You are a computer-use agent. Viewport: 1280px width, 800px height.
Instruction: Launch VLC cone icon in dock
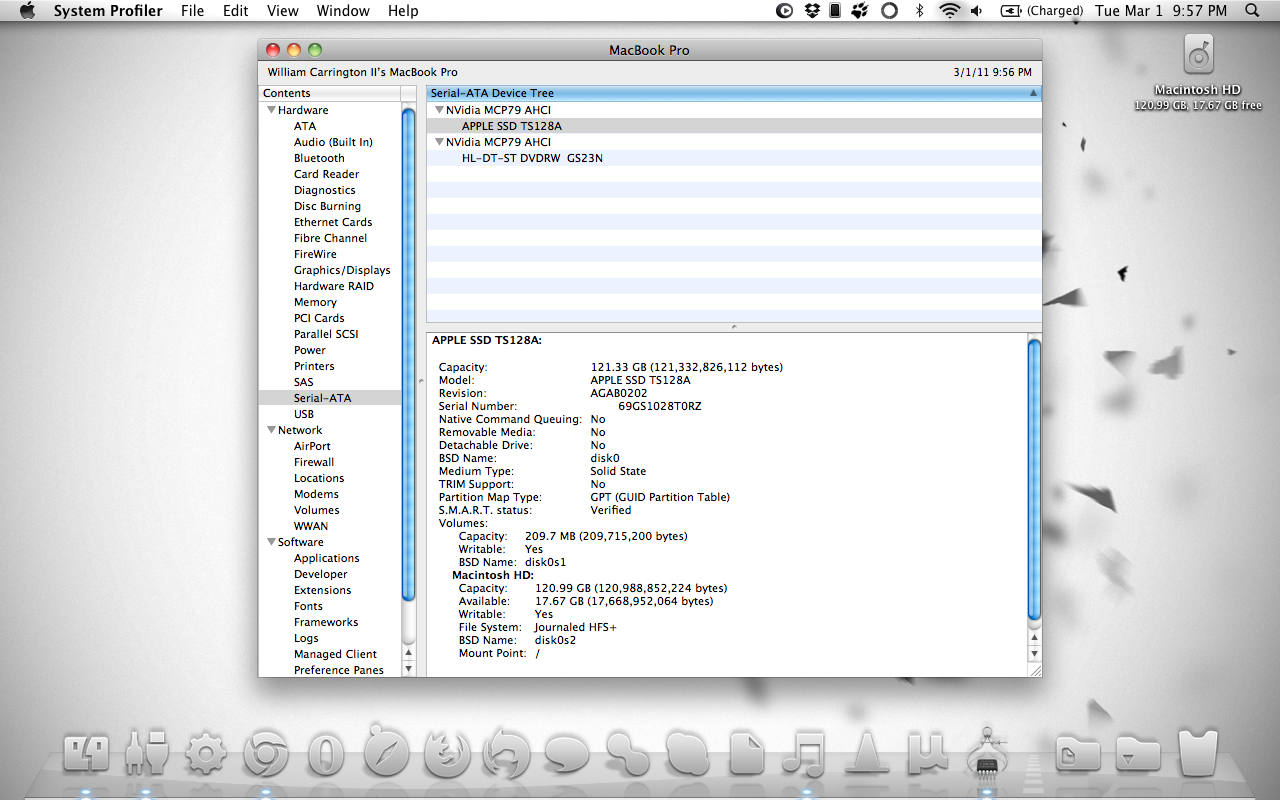pos(867,752)
